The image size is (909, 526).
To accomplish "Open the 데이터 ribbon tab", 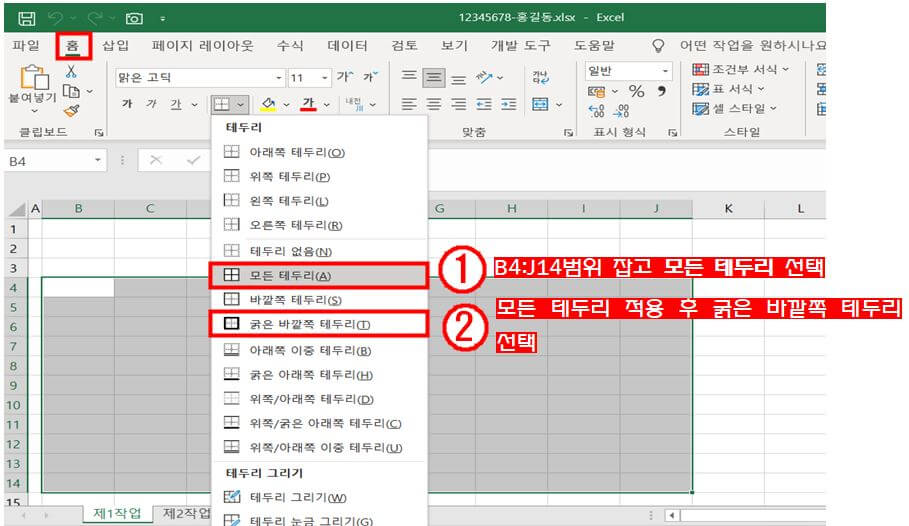I will [x=347, y=45].
